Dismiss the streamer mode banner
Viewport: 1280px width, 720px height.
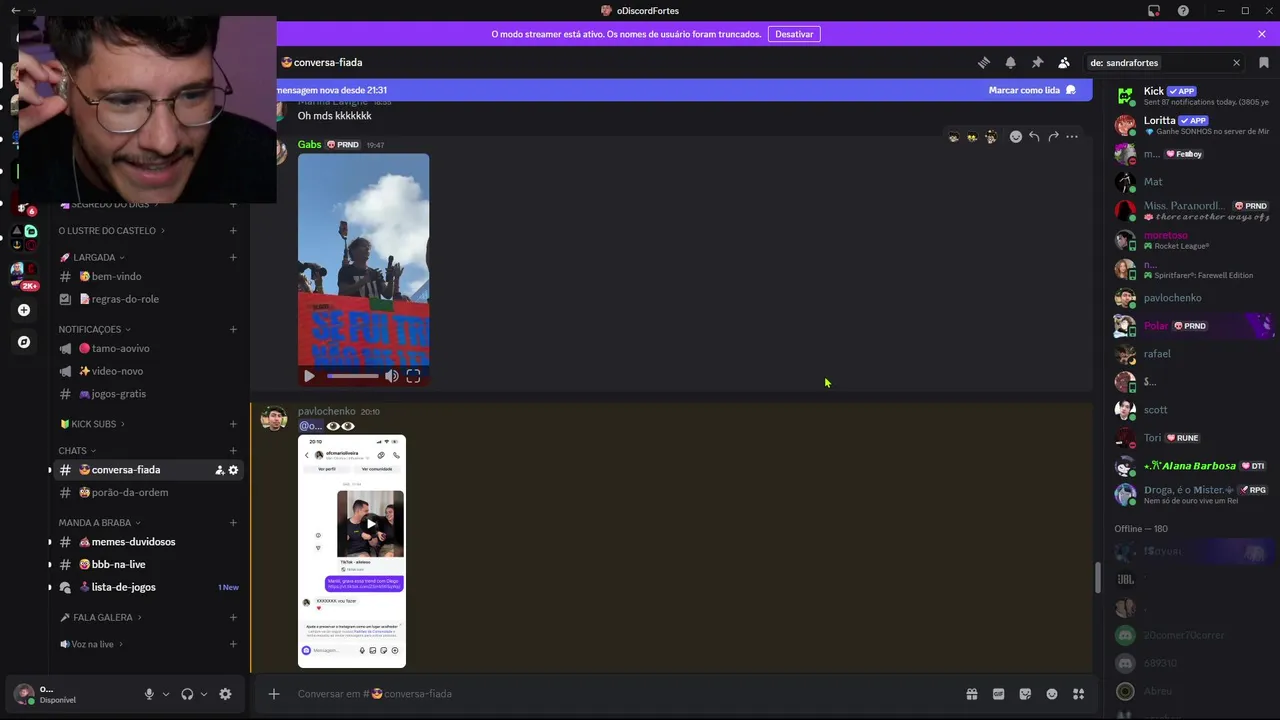click(1262, 34)
